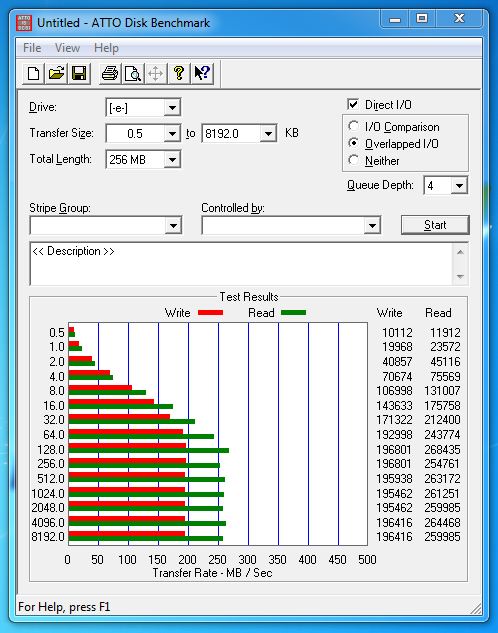Save results with the floppy disk icon
Screen dimensions: 498x633
(79, 73)
